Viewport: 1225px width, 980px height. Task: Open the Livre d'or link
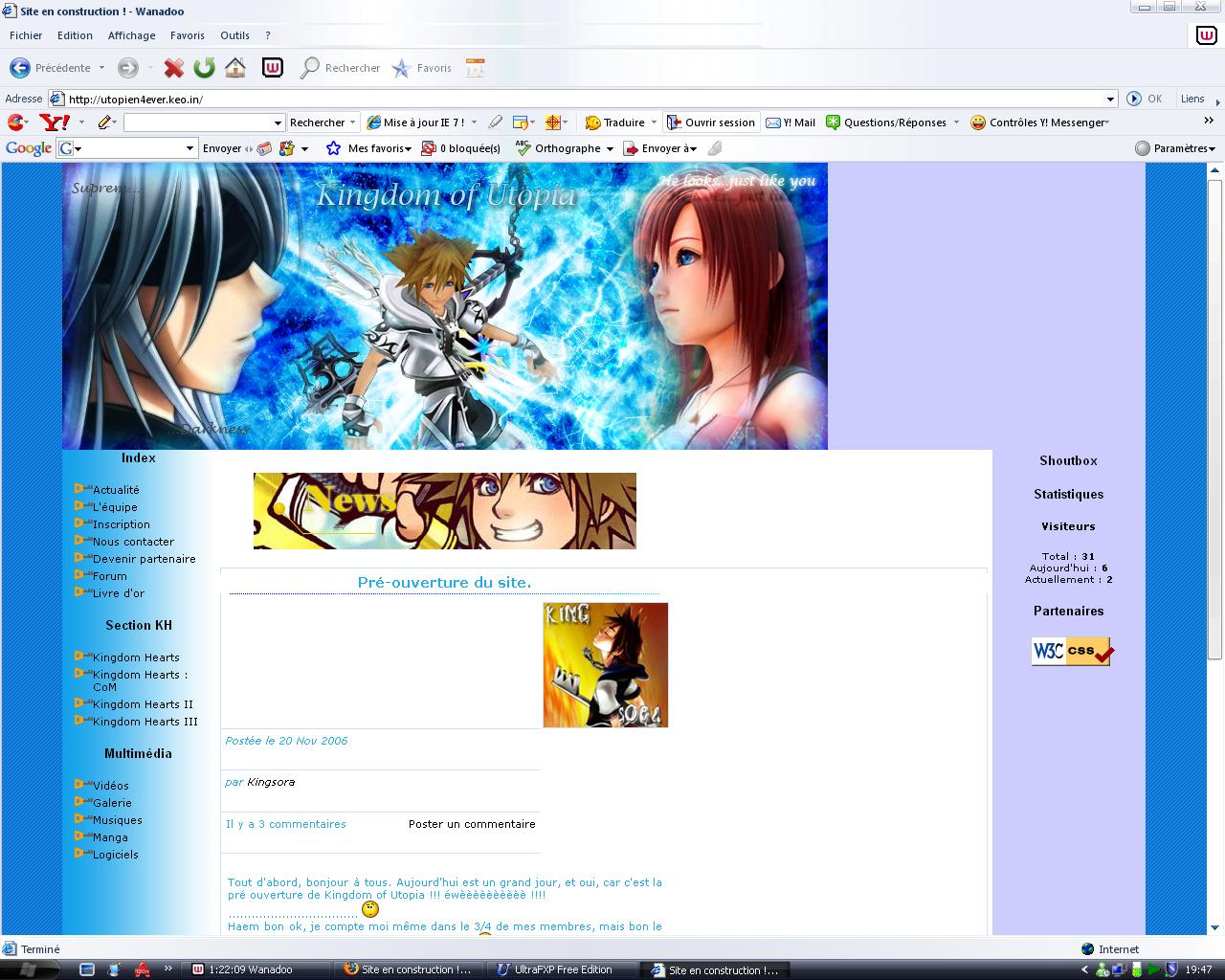119,593
